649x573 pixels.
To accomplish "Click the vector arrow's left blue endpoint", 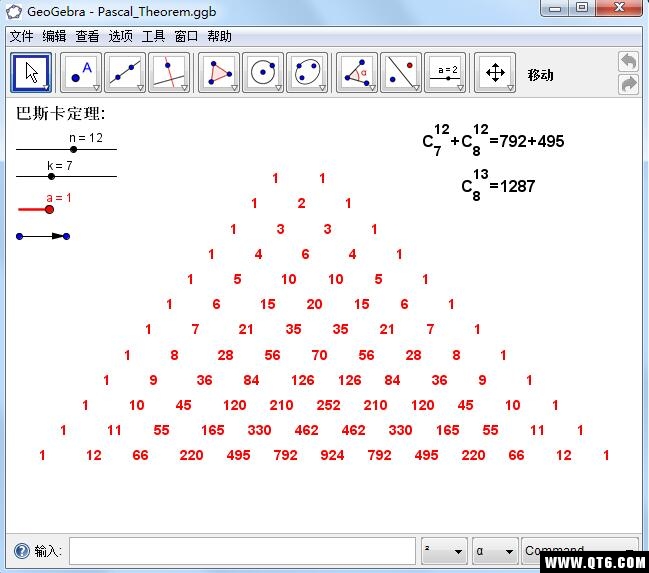I will [x=19, y=236].
